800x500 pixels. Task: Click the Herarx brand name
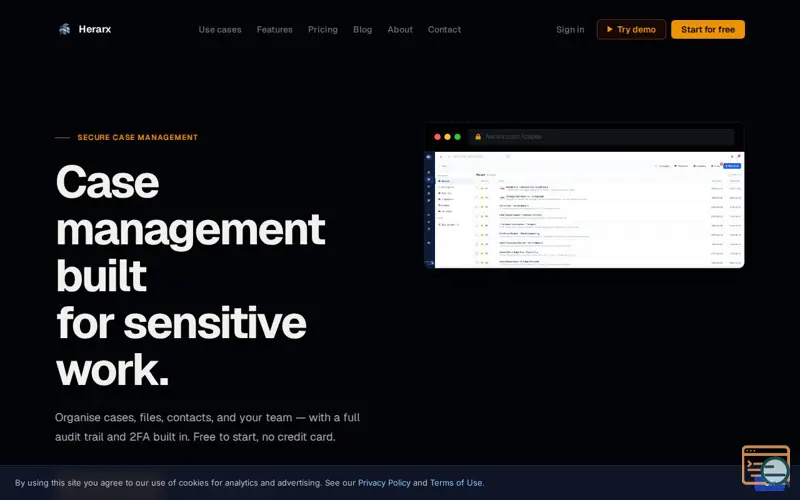coord(95,29)
